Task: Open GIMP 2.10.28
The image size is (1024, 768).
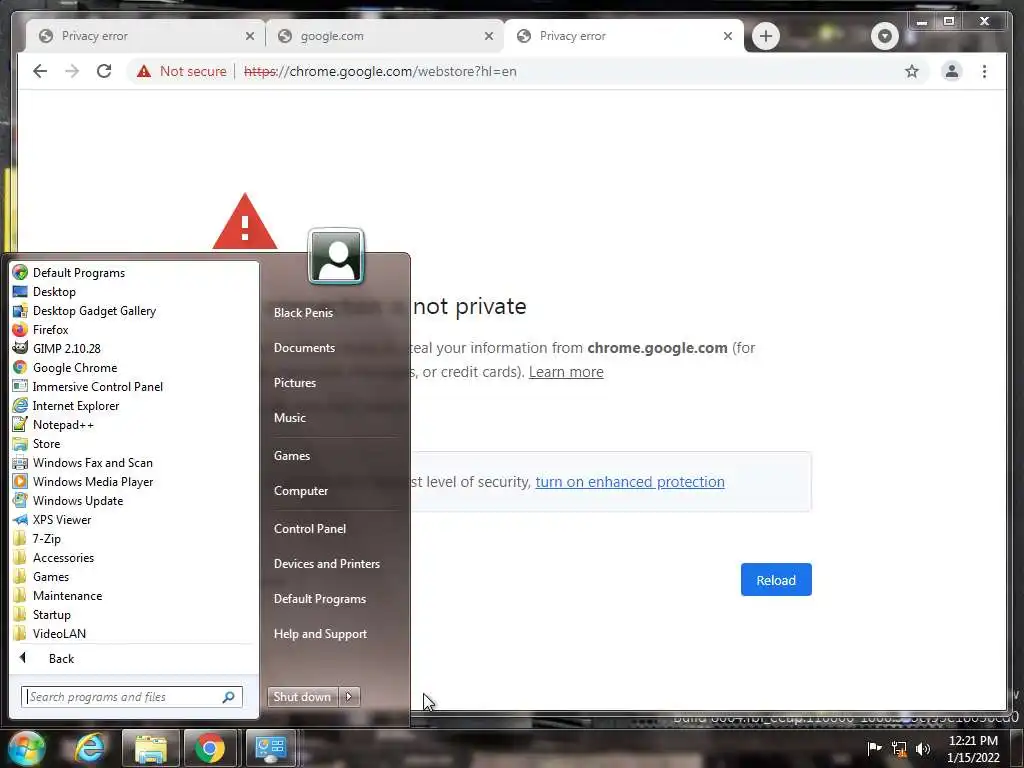Action: [66, 349]
